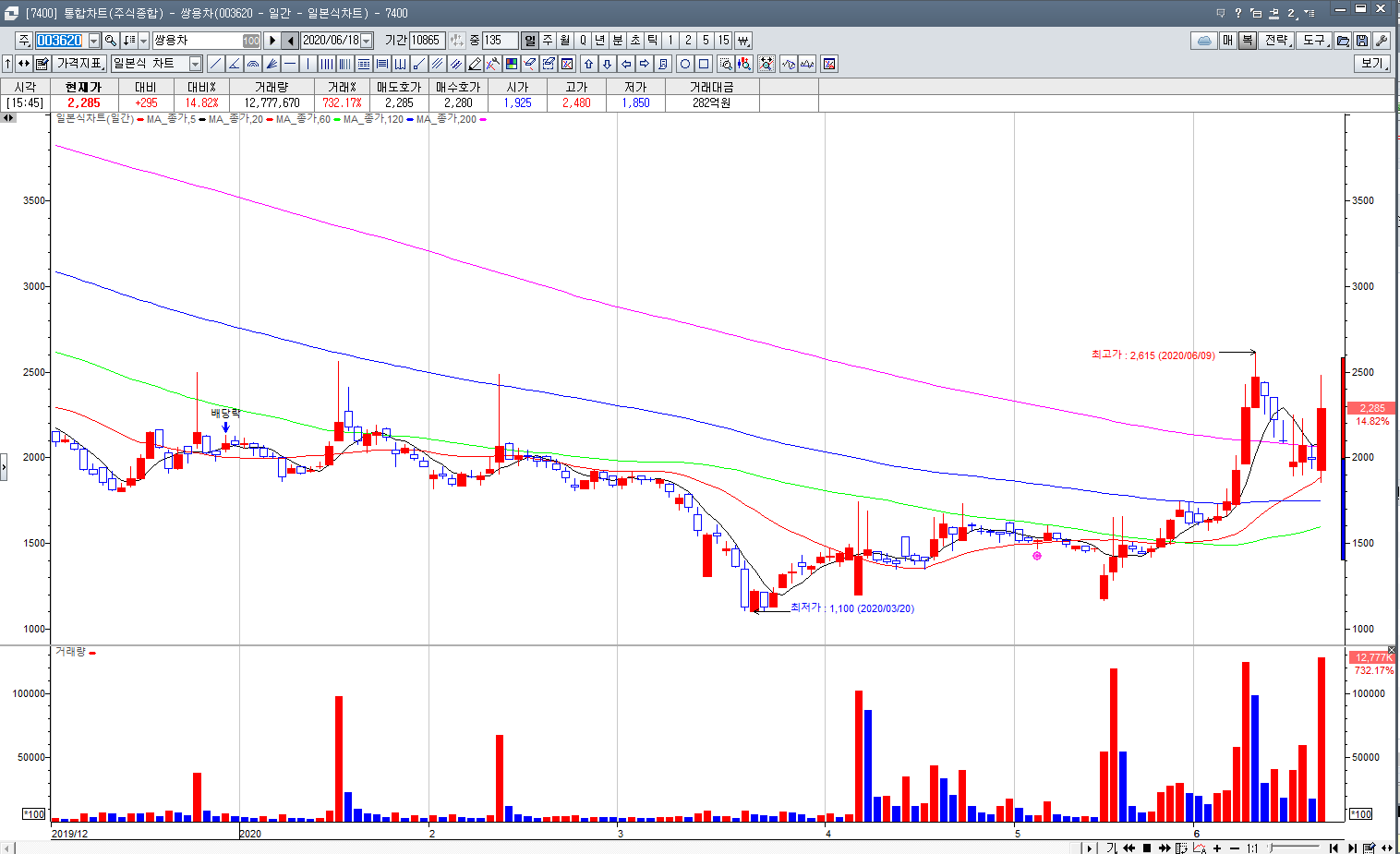Image resolution: width=1400 pixels, height=854 pixels.
Task: Switch to tick (틱) period
Action: 652,41
